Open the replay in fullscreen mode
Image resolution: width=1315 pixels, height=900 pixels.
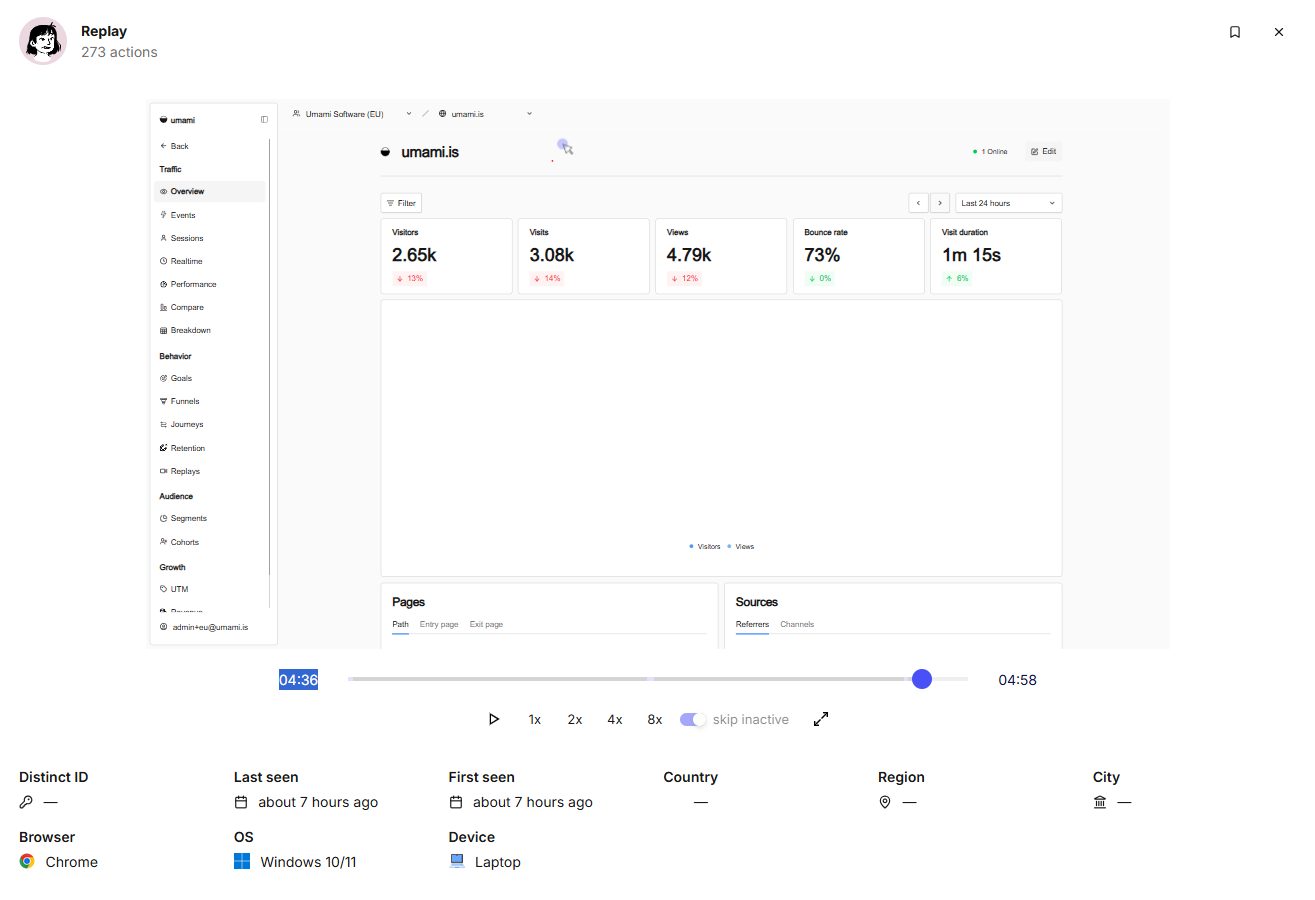pos(821,719)
